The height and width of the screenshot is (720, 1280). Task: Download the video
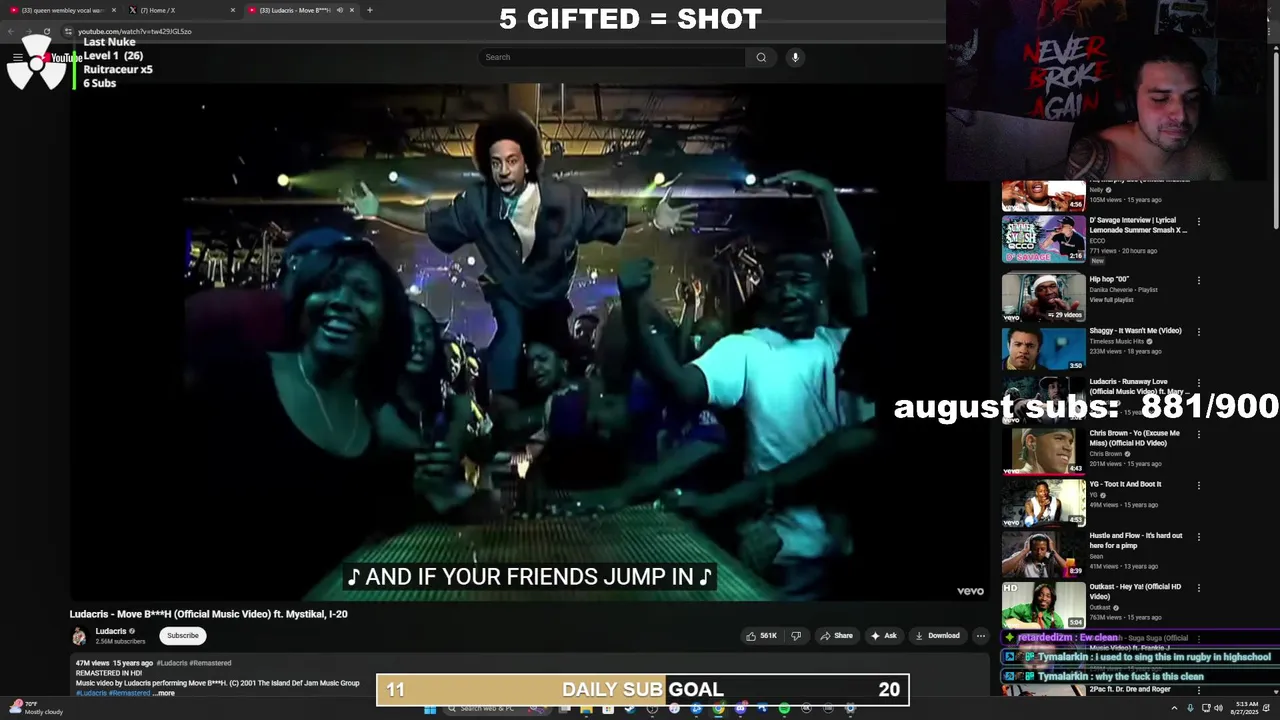[937, 636]
